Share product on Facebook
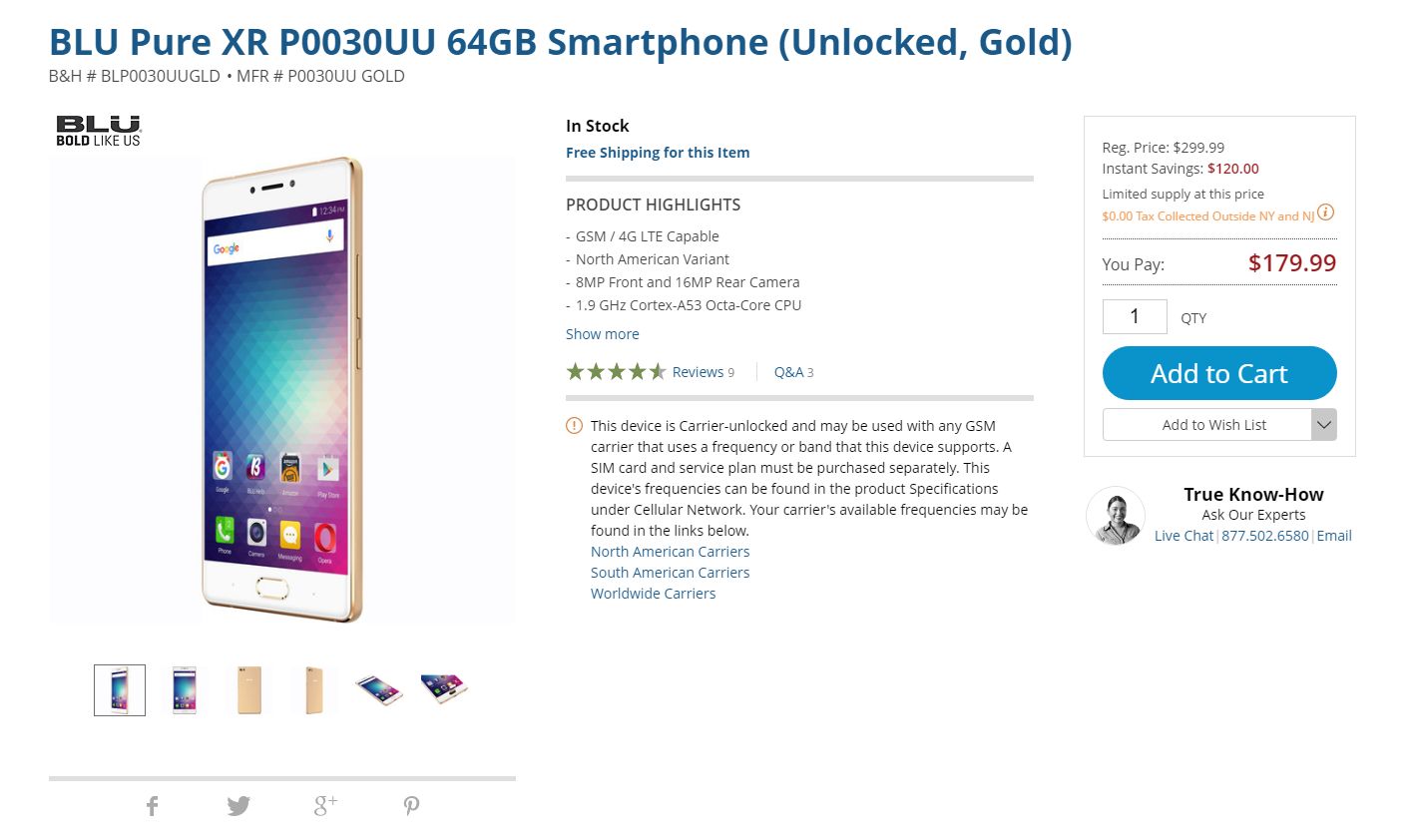 (x=153, y=806)
